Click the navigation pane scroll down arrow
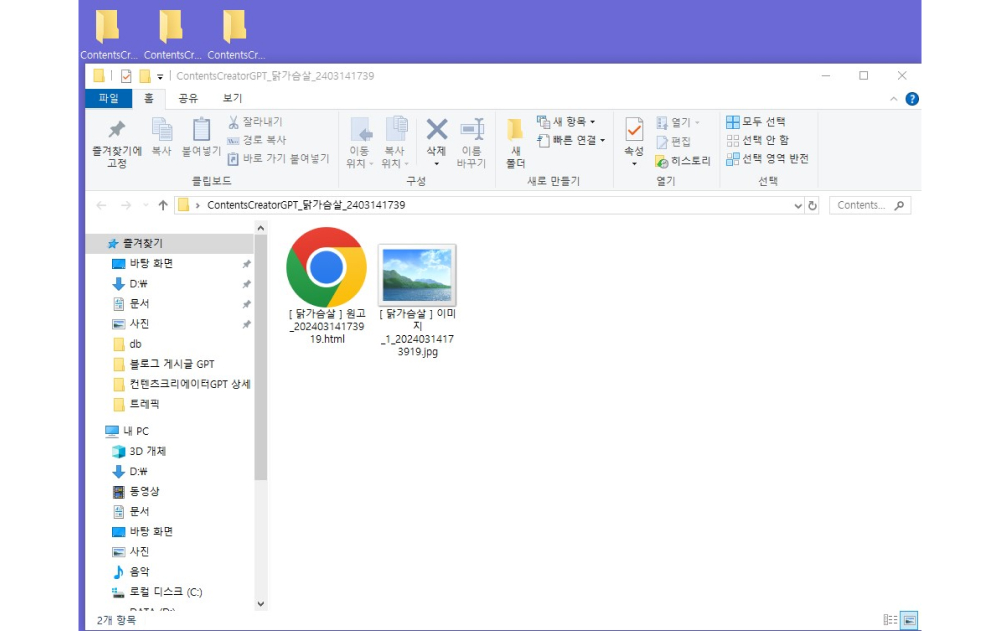Viewport: 1000px width, 631px height. click(x=260, y=604)
